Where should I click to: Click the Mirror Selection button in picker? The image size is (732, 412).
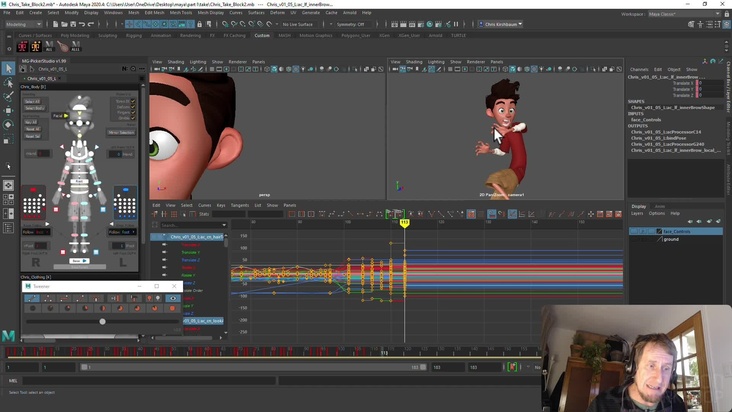[x=121, y=132]
